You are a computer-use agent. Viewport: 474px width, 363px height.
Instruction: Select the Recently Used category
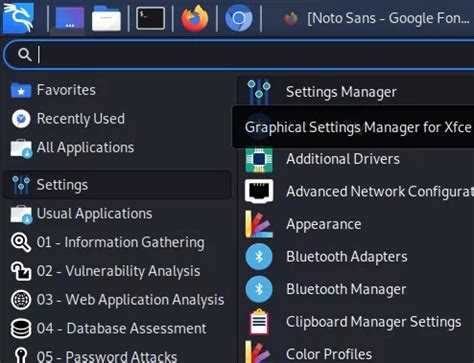tap(118, 119)
